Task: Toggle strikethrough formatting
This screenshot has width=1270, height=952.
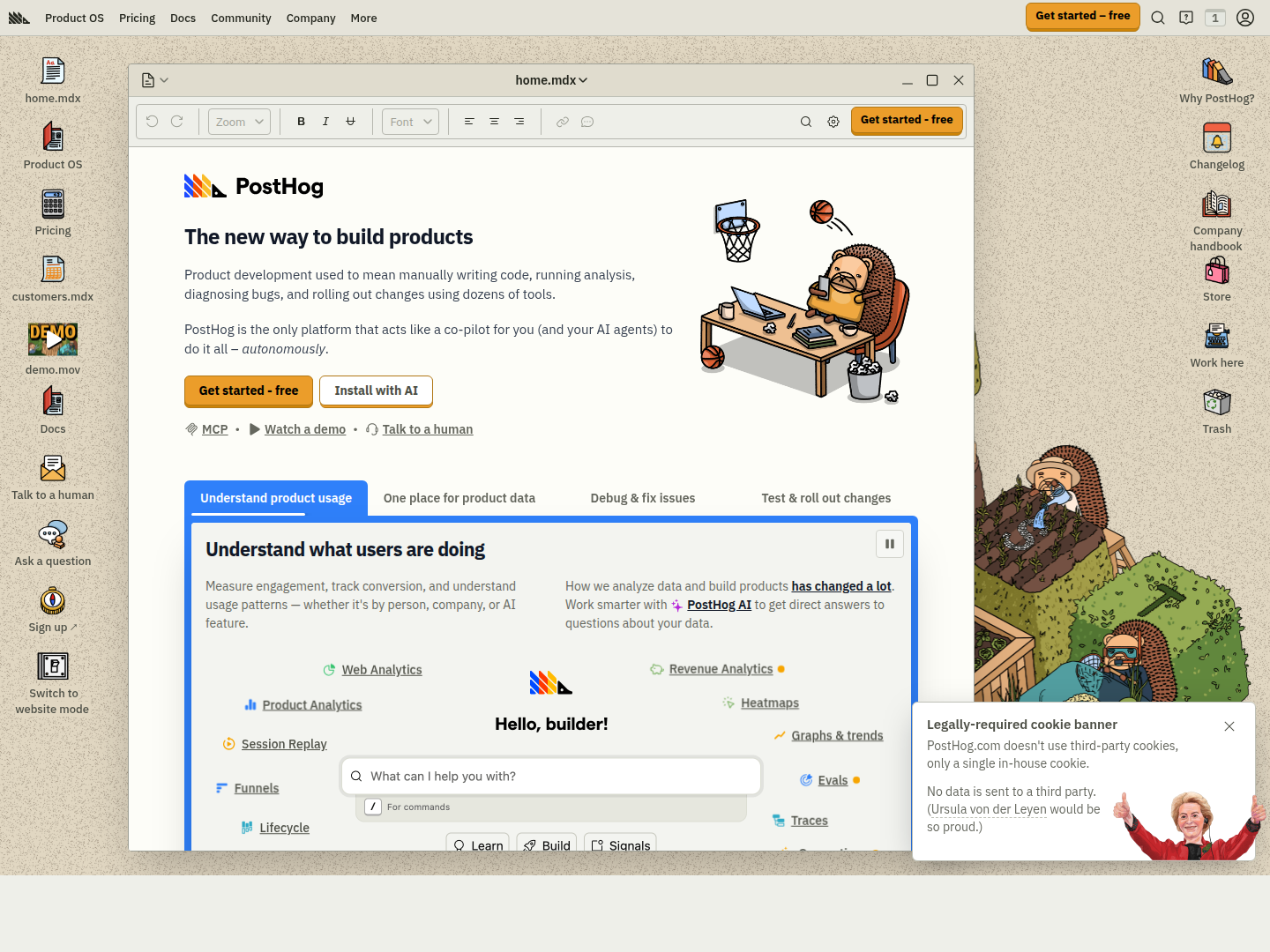Action: (350, 122)
